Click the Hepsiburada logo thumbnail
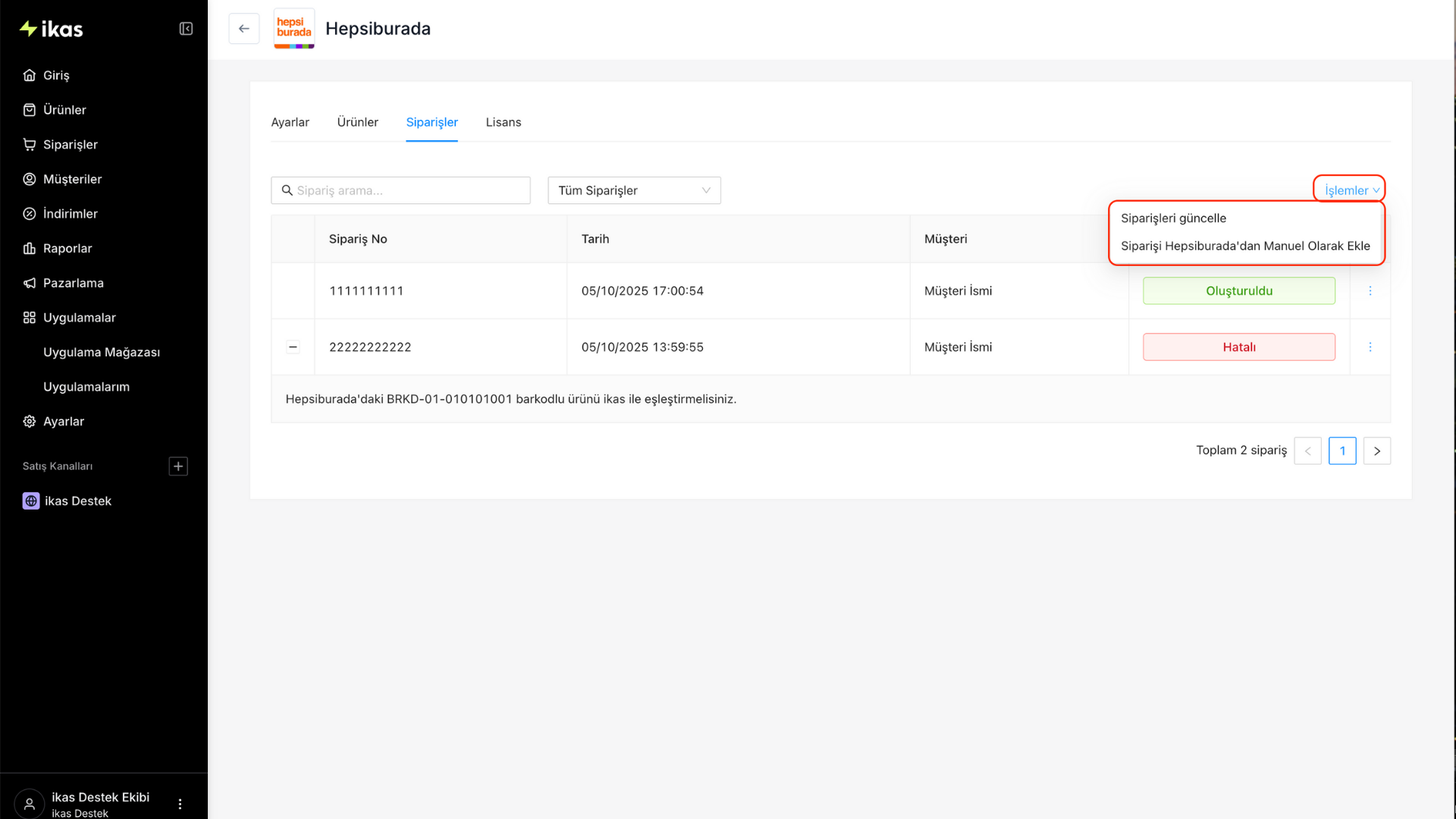This screenshot has width=1456, height=819. pyautogui.click(x=294, y=29)
